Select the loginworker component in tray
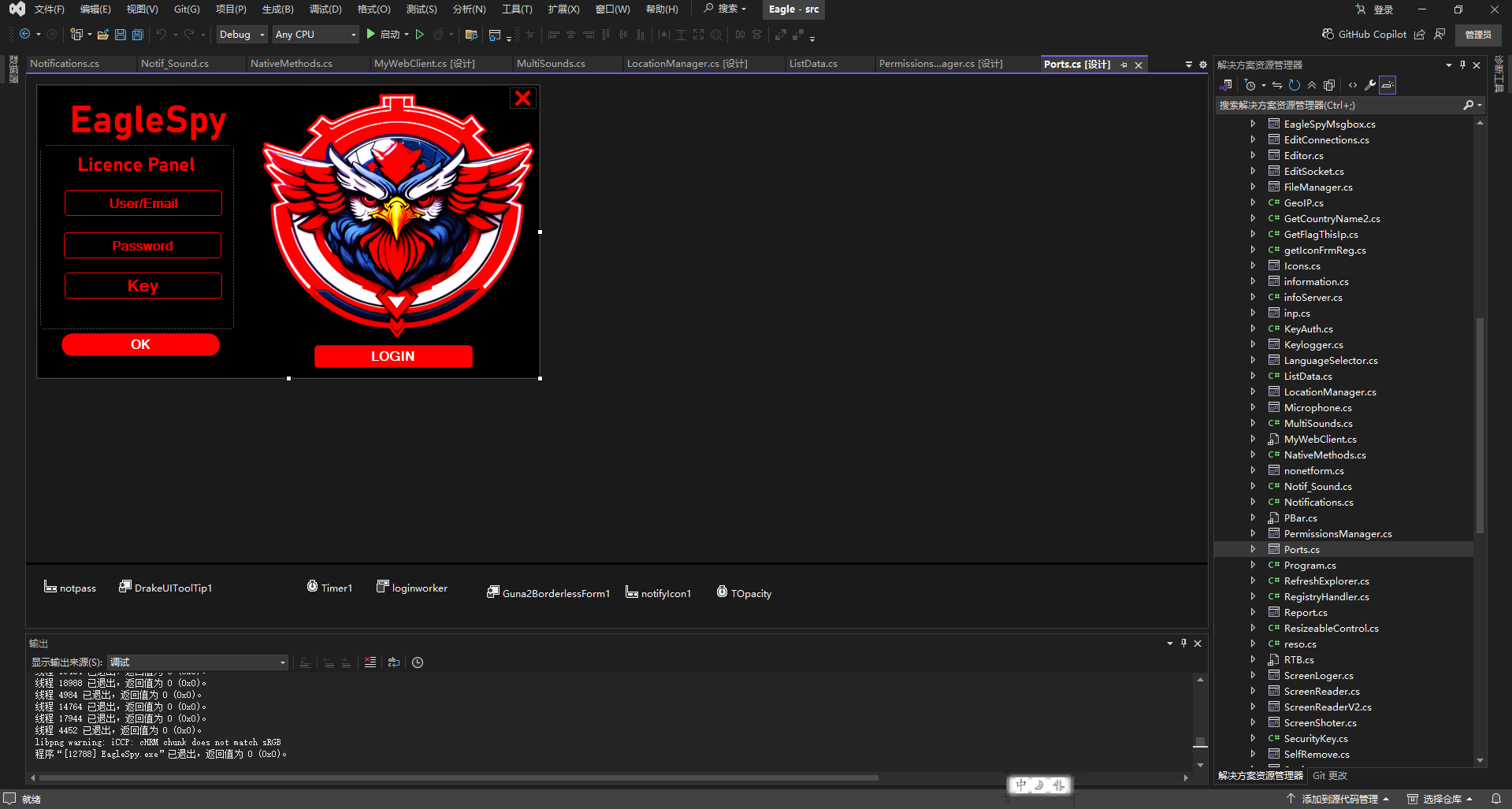 point(412,588)
